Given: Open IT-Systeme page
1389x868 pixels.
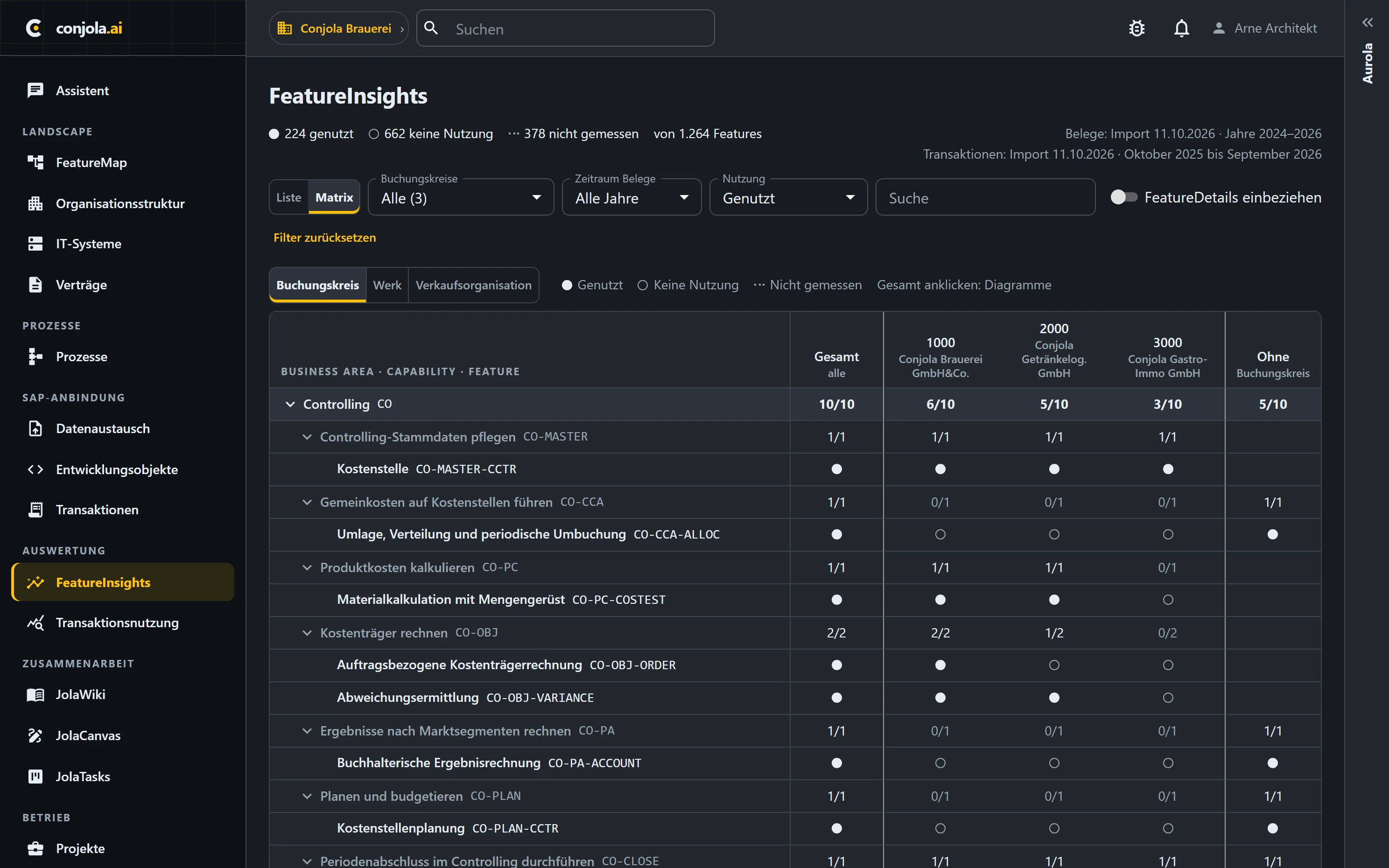Looking at the screenshot, I should pyautogui.click(x=123, y=244).
